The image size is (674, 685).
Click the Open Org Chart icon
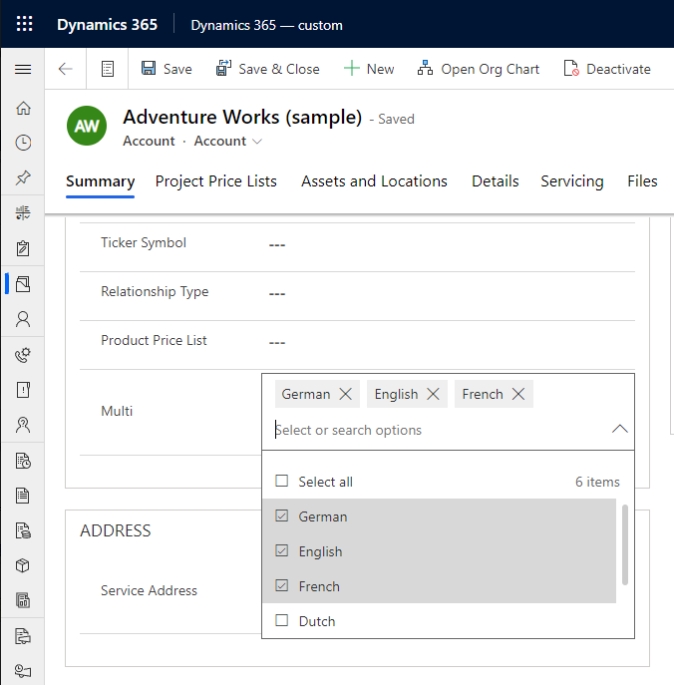tap(425, 69)
